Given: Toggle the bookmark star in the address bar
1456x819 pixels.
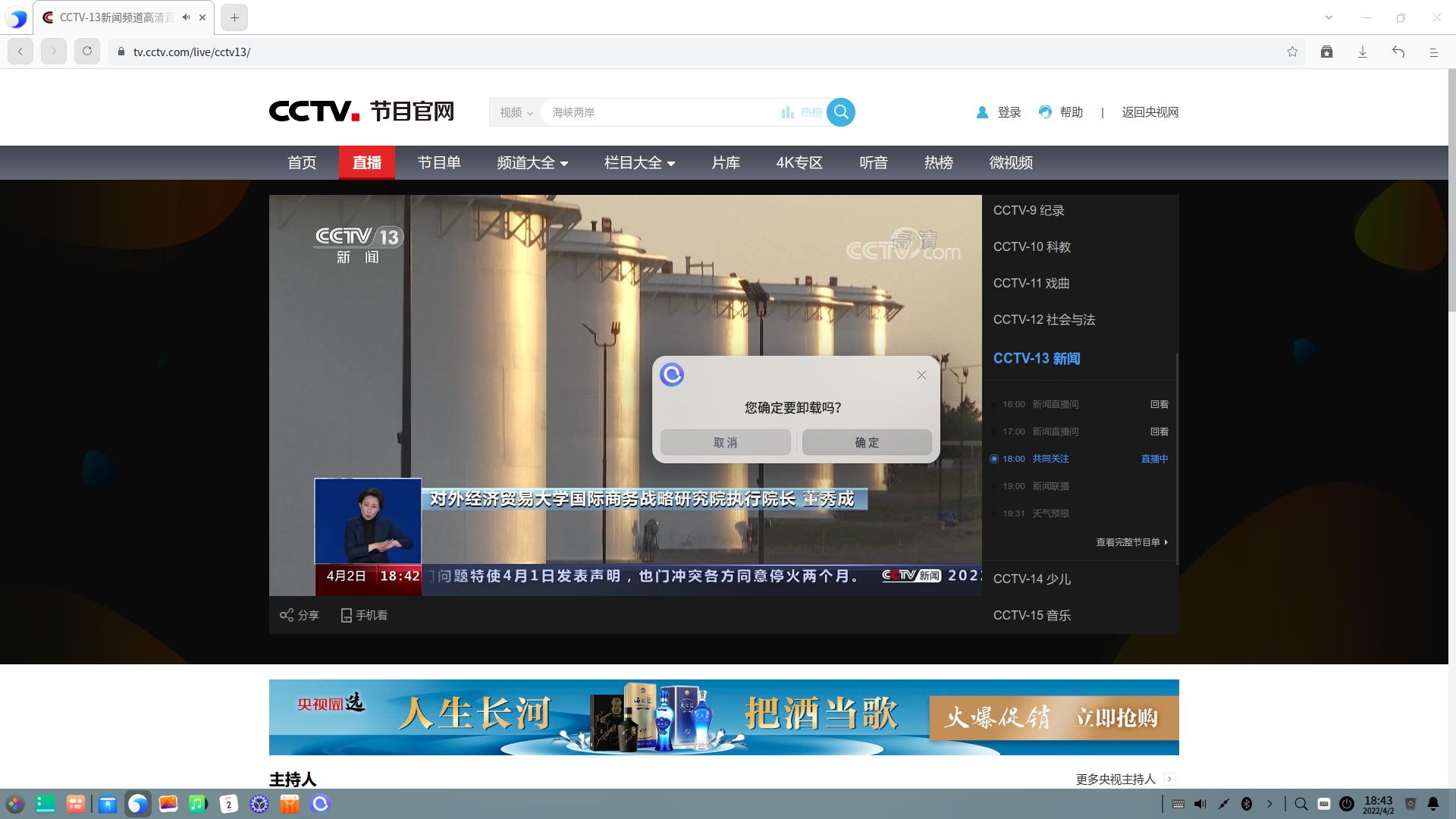Looking at the screenshot, I should point(1293,52).
